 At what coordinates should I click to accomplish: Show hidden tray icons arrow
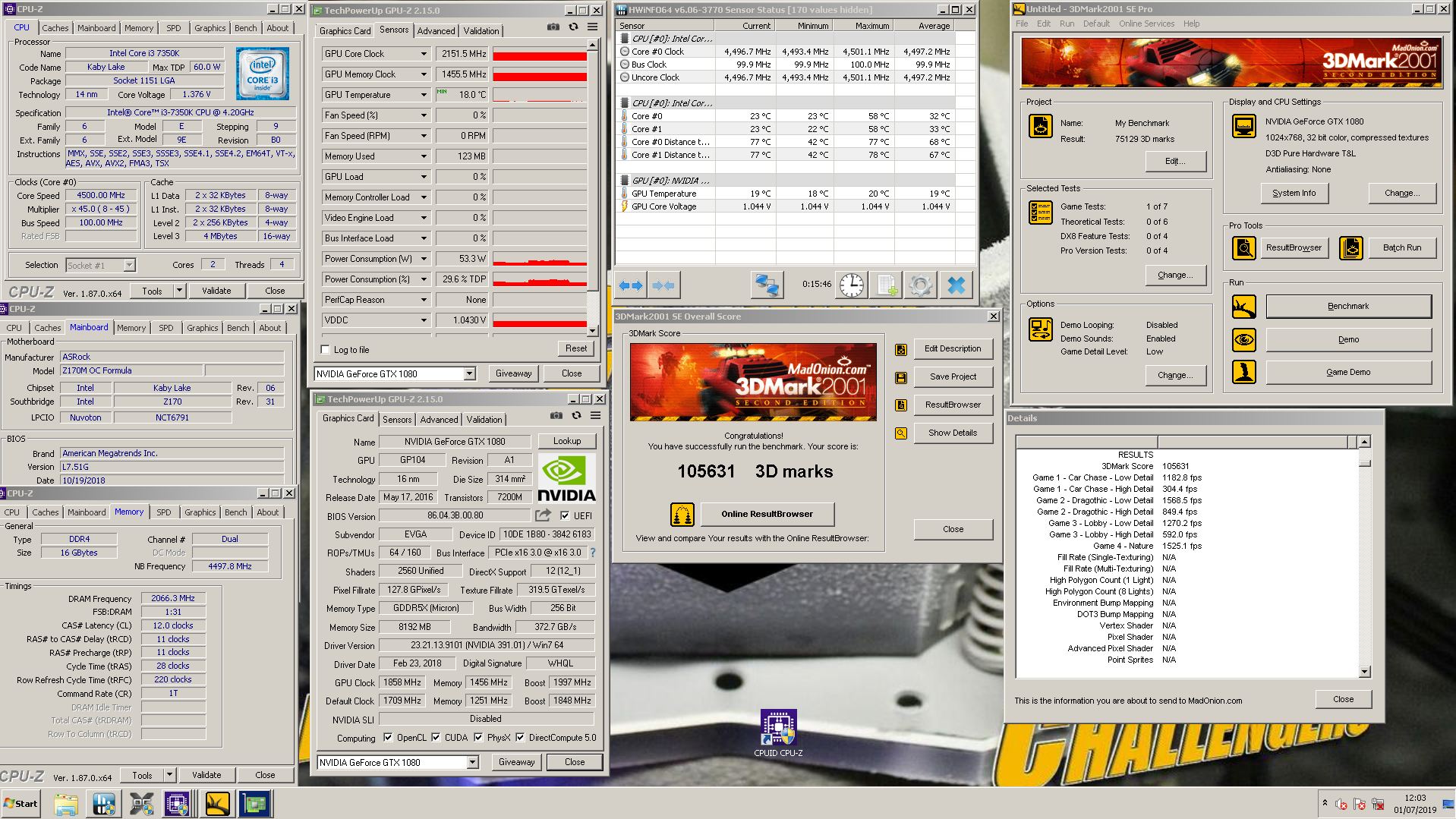[1325, 802]
